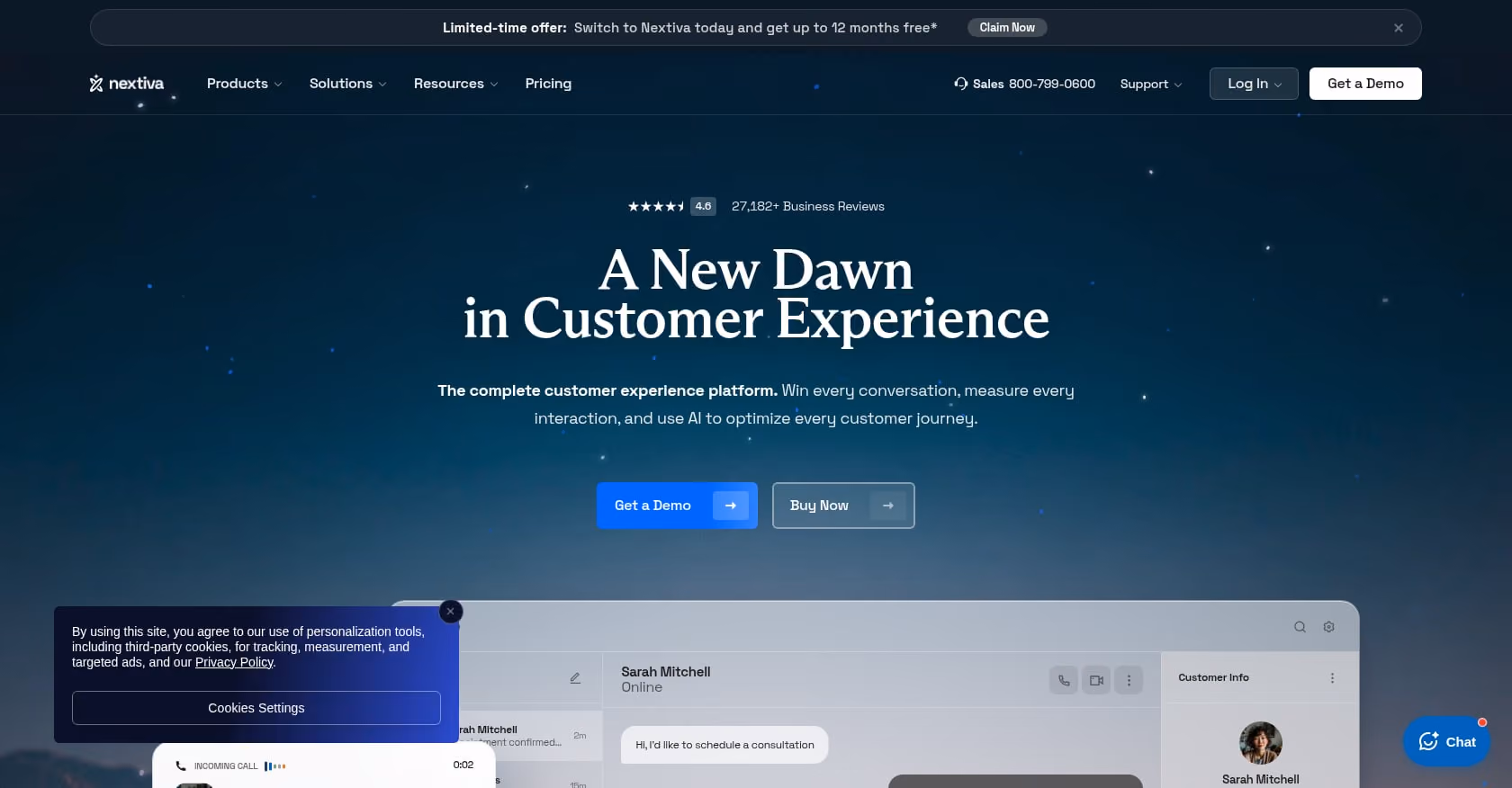1512x788 pixels.
Task: Close the limited-time offer banner
Action: click(x=1399, y=28)
